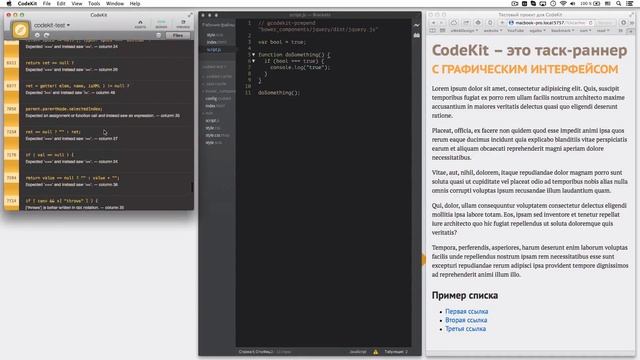Click the Safari forward button

pos(442,23)
